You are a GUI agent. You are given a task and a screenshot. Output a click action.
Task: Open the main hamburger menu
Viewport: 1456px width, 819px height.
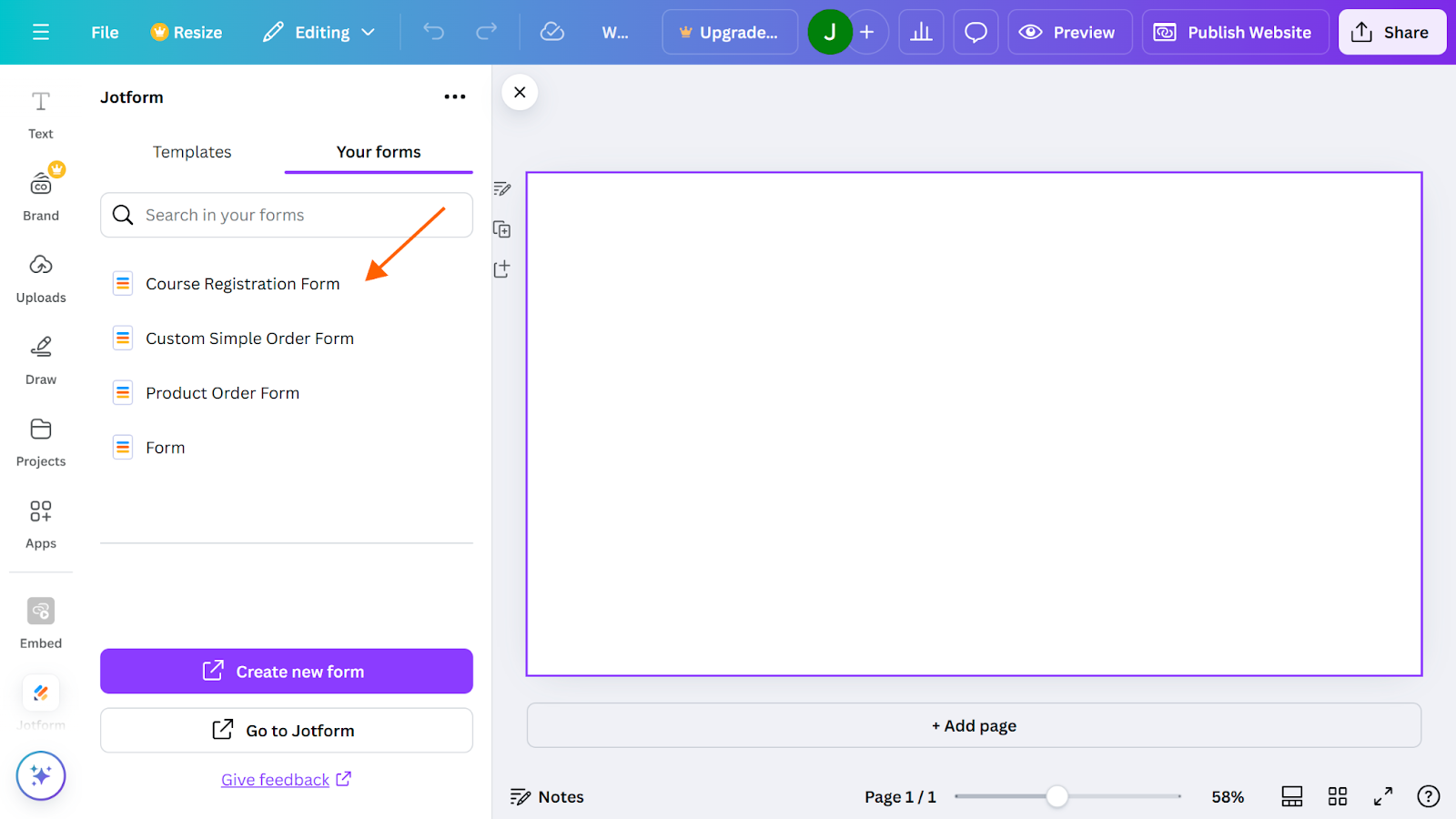pyautogui.click(x=41, y=33)
